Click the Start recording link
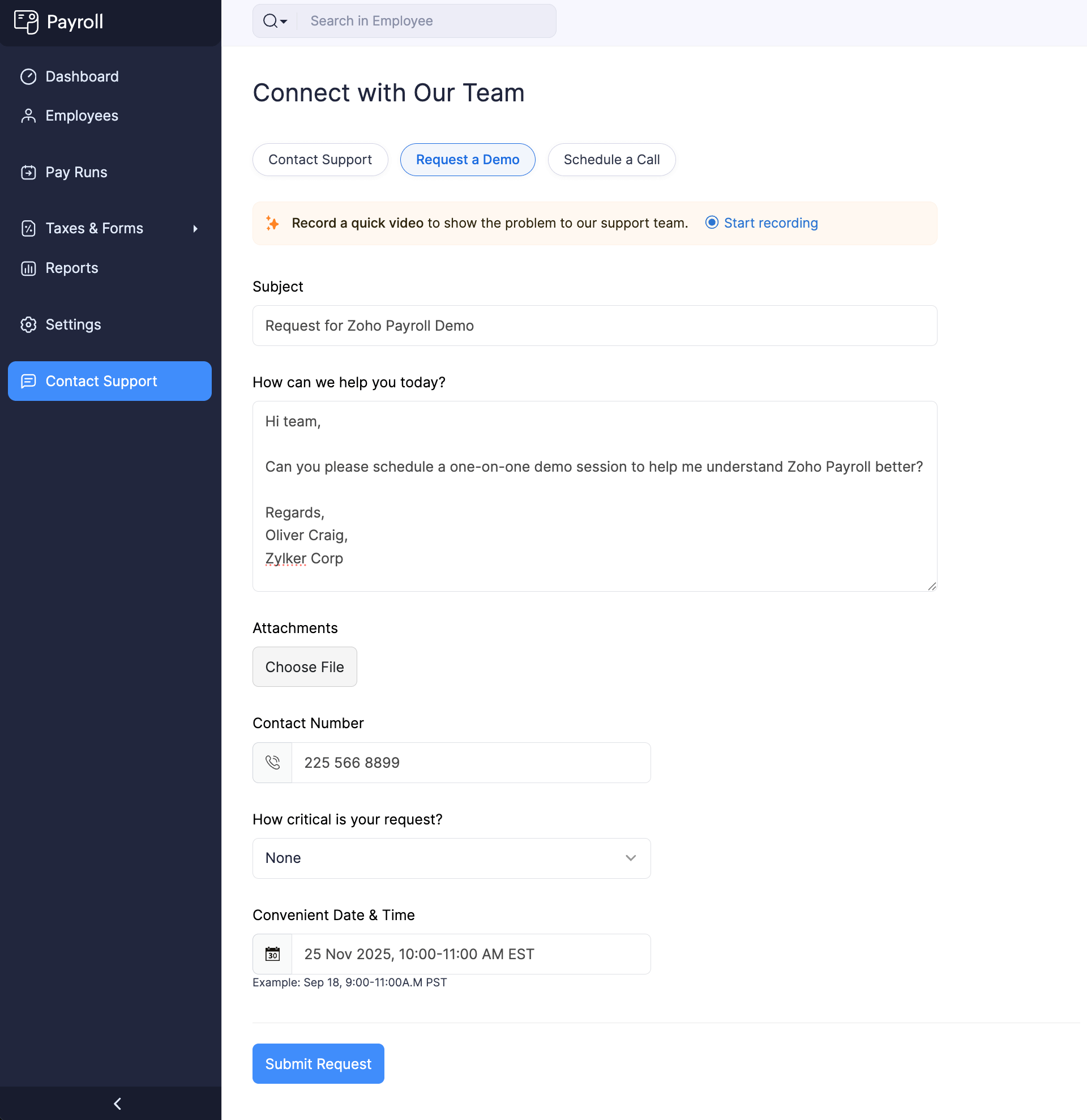This screenshot has height=1120, width=1087. 771,223
